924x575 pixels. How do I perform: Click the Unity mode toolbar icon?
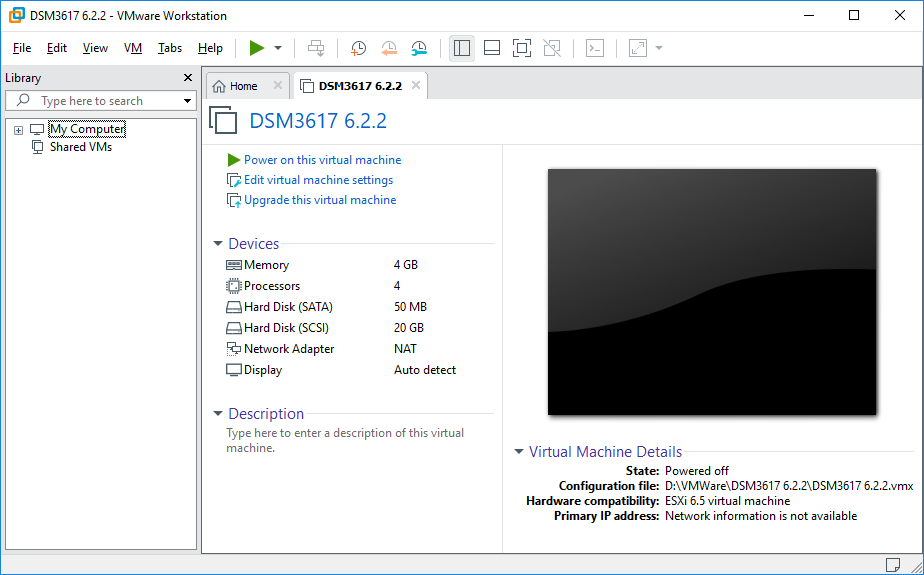pyautogui.click(x=552, y=48)
